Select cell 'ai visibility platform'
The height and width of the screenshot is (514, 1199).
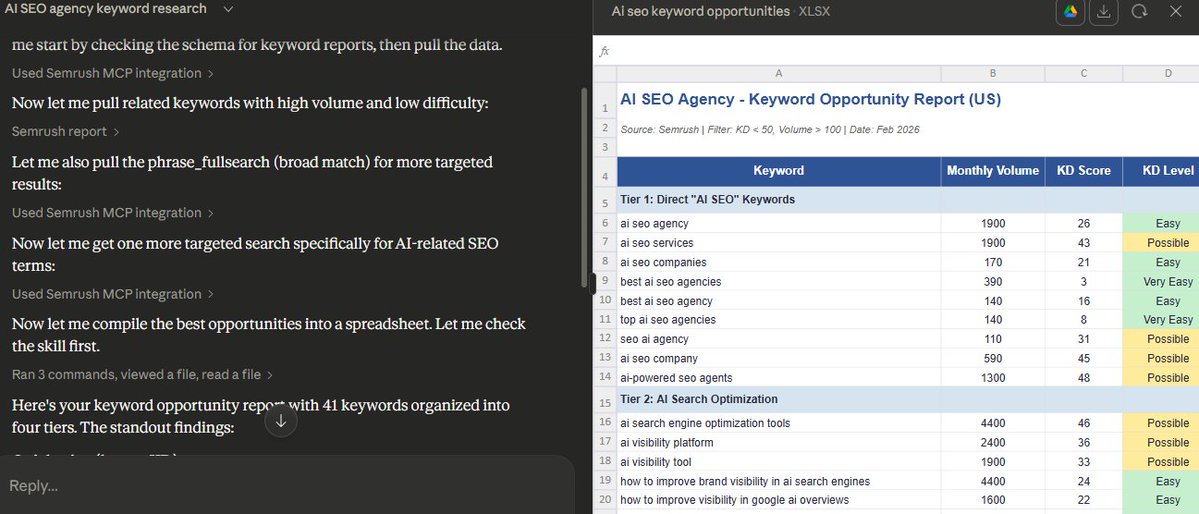point(778,442)
